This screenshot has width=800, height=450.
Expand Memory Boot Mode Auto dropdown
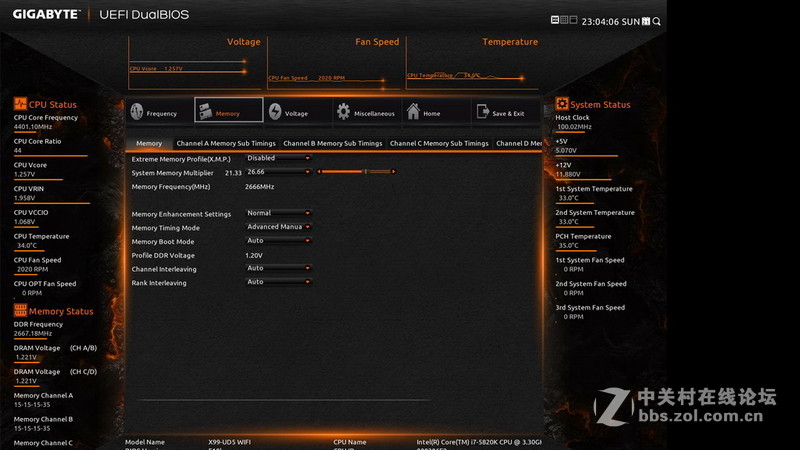pyautogui.click(x=279, y=241)
